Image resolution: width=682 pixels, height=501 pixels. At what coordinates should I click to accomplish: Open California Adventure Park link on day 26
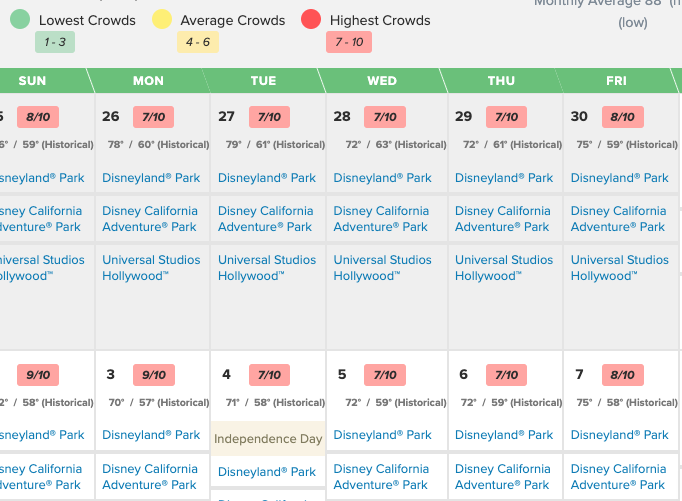click(x=150, y=219)
